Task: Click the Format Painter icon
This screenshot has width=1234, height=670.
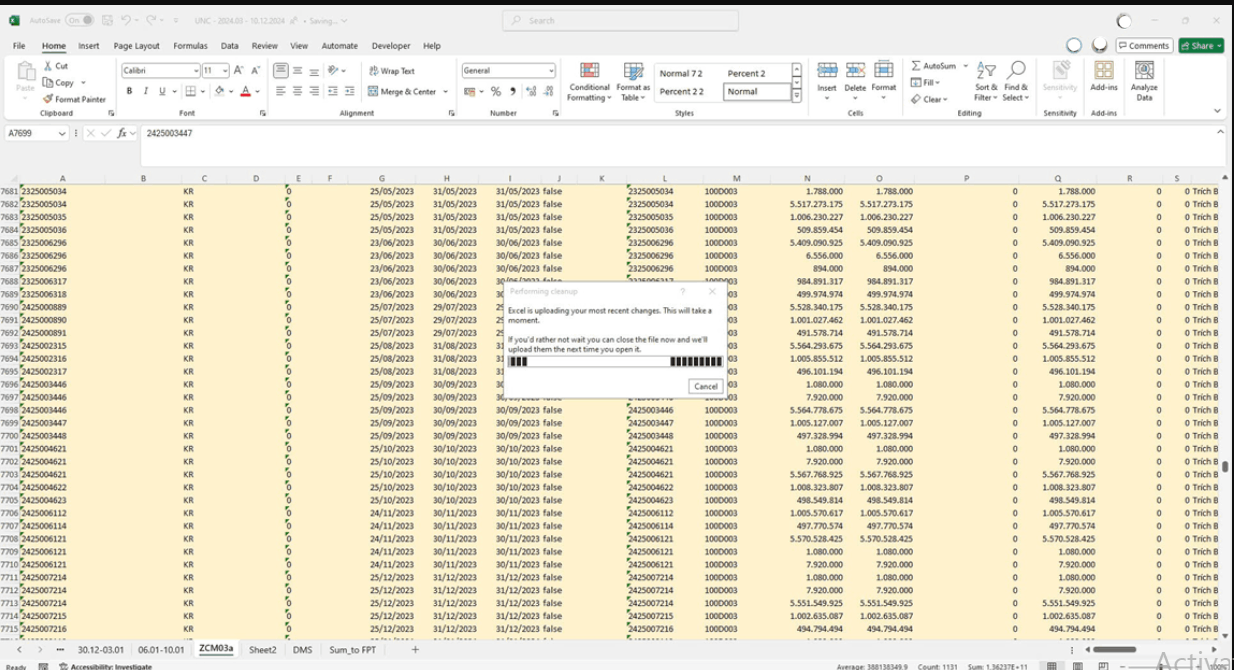Action: (x=48, y=99)
